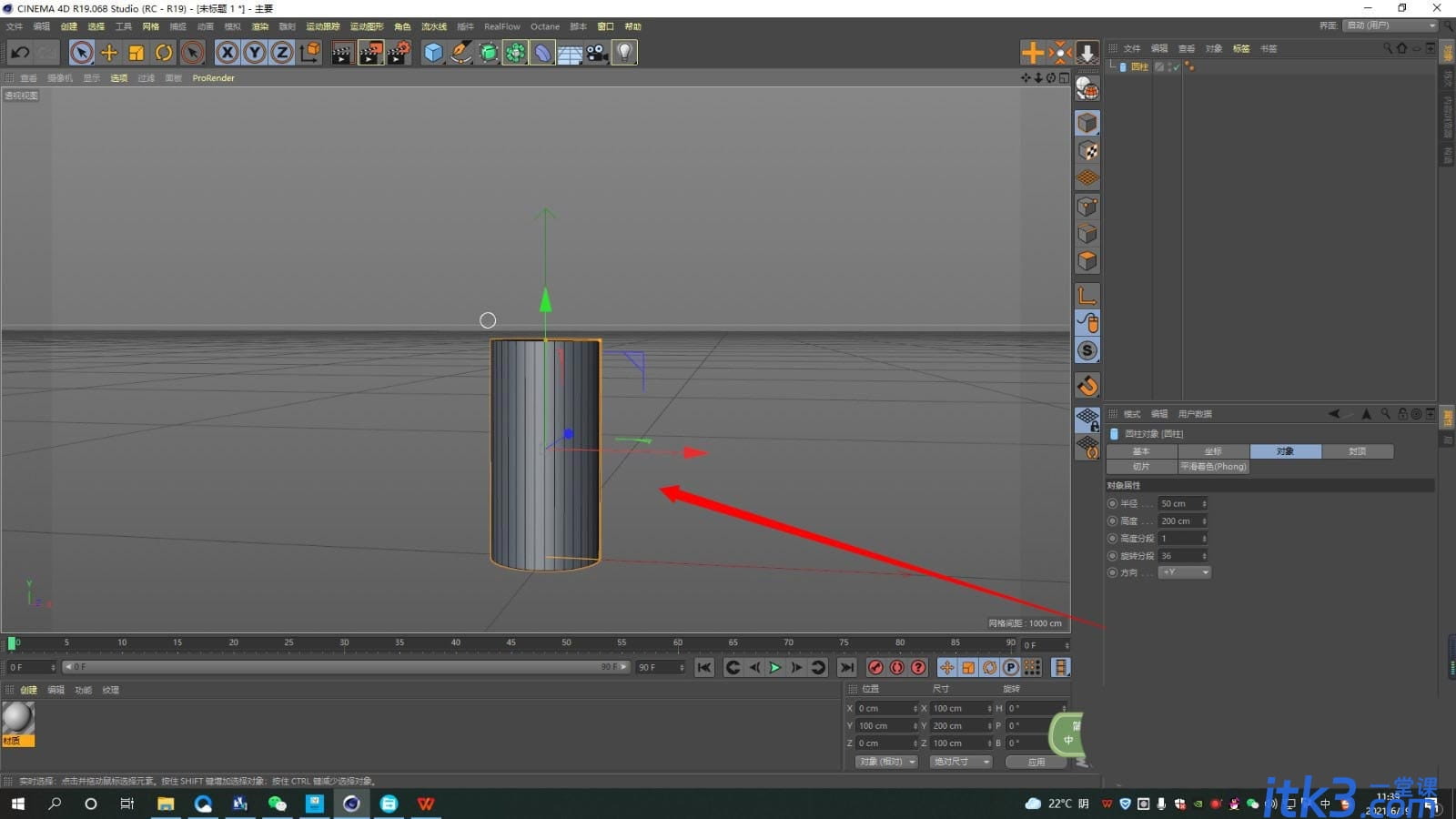The image size is (1456, 819).
Task: Switch to Edges mode icon
Action: 1087,234
